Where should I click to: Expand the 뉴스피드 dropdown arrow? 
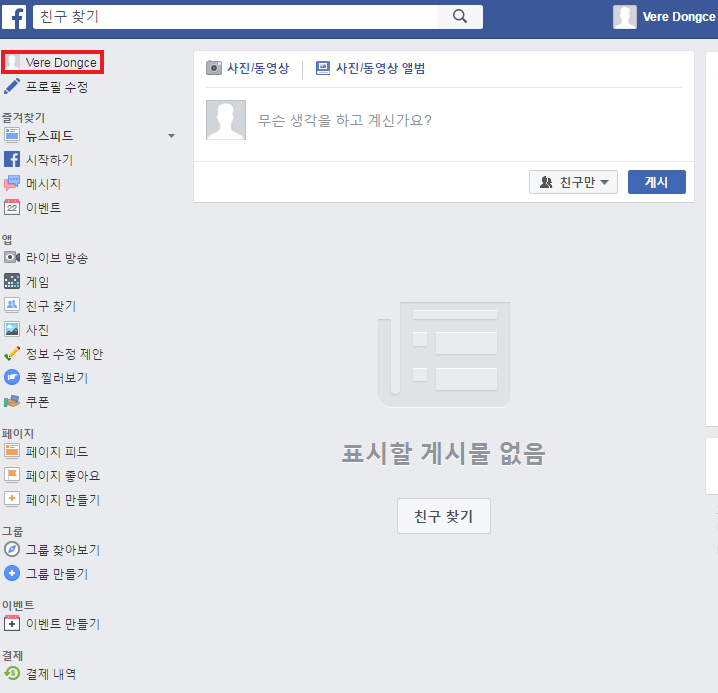[x=171, y=136]
